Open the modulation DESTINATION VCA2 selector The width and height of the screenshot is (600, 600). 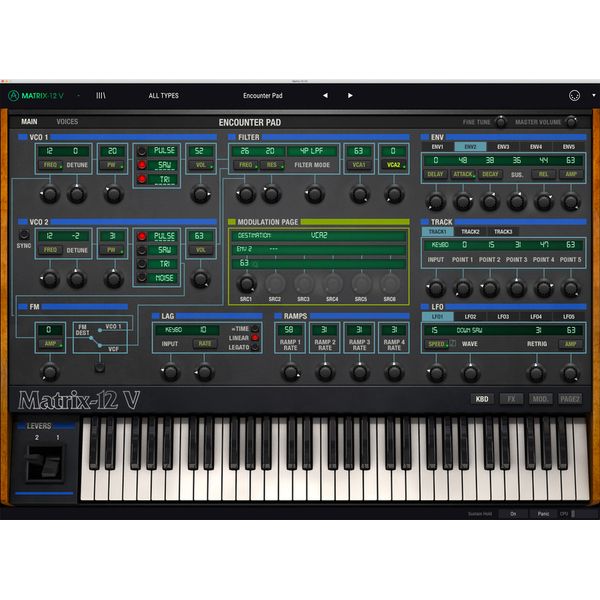pyautogui.click(x=319, y=235)
